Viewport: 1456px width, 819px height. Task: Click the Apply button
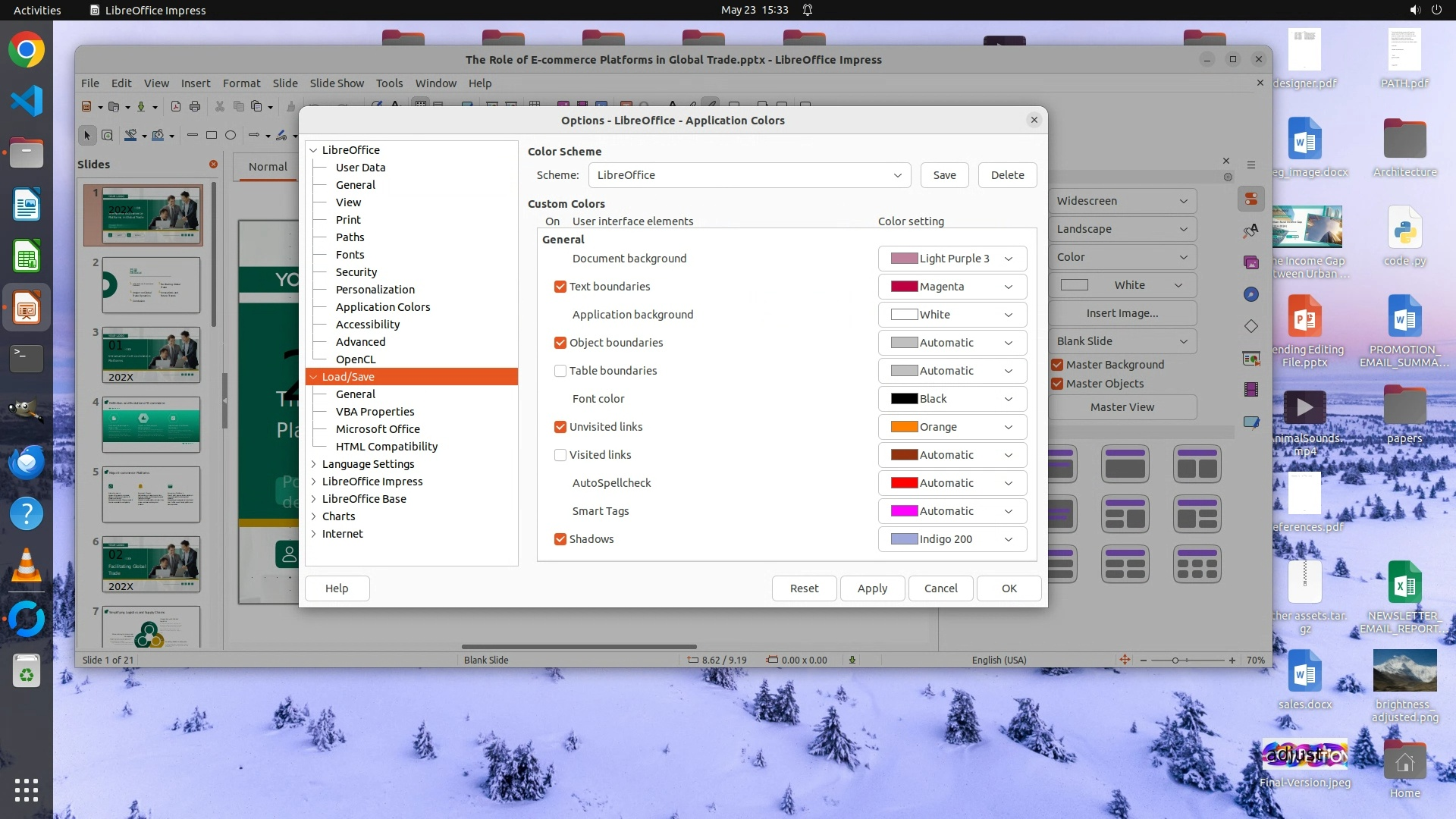872,588
